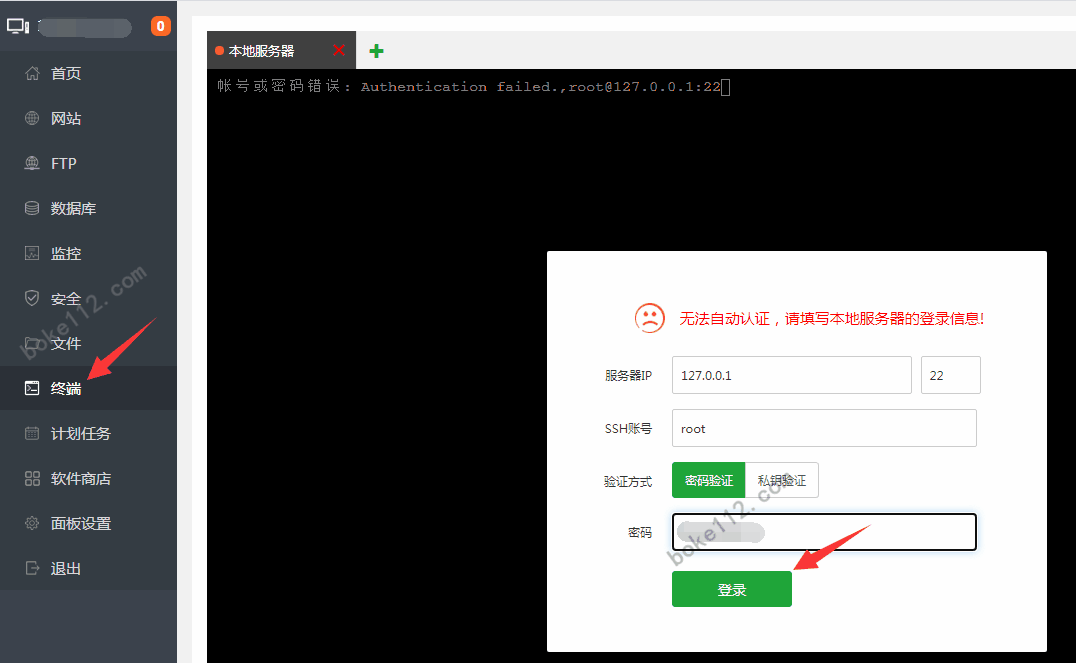This screenshot has width=1076, height=663.
Task: Open 监控 menu item
Action: pos(89,253)
